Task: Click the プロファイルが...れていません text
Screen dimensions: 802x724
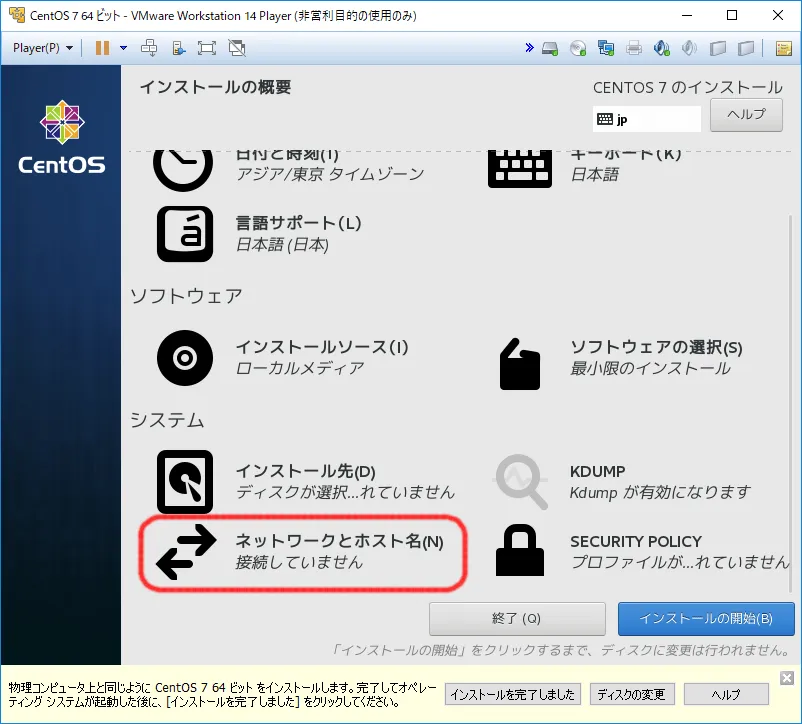Action: [680, 562]
